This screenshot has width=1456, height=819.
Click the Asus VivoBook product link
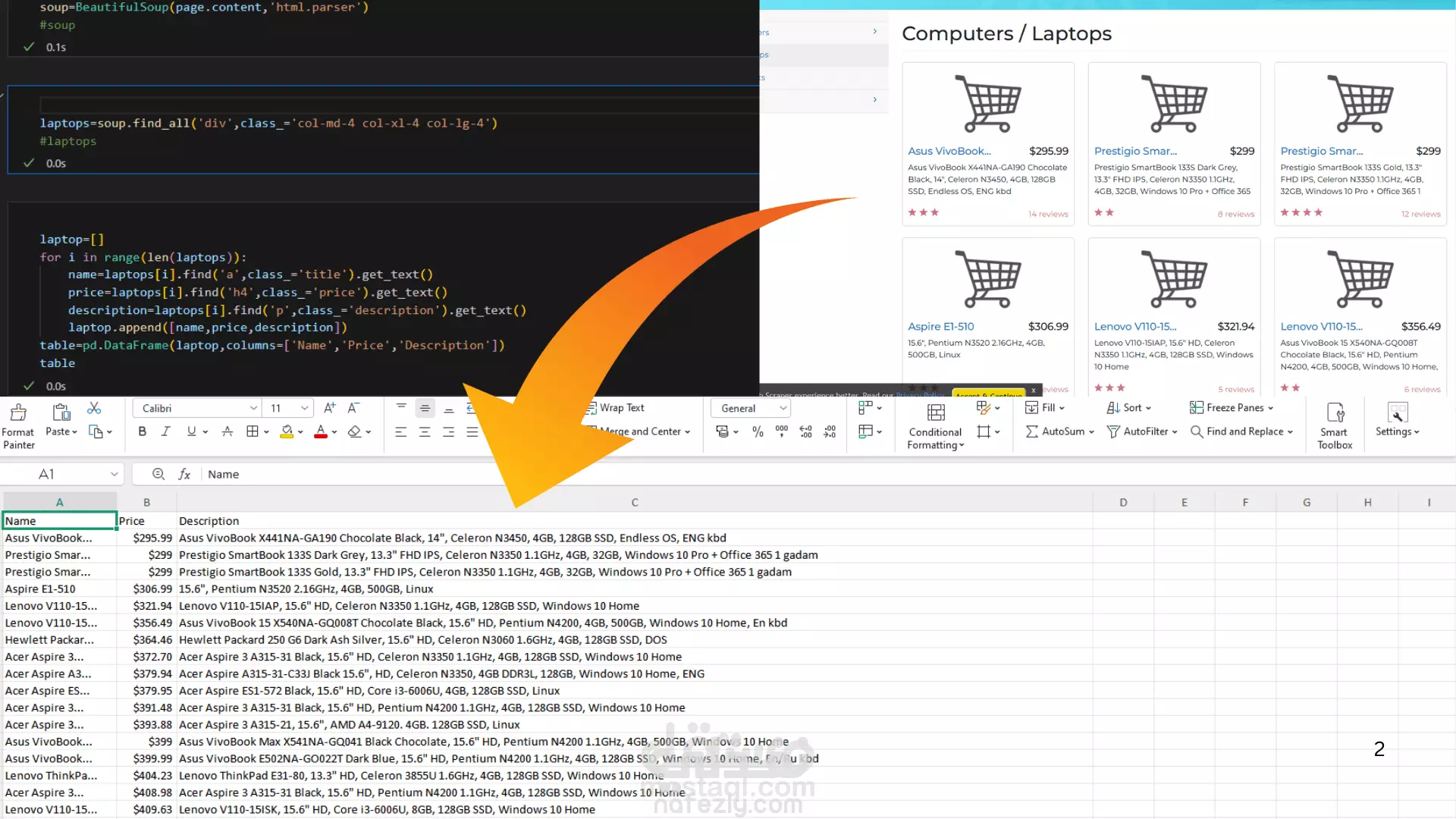949,151
